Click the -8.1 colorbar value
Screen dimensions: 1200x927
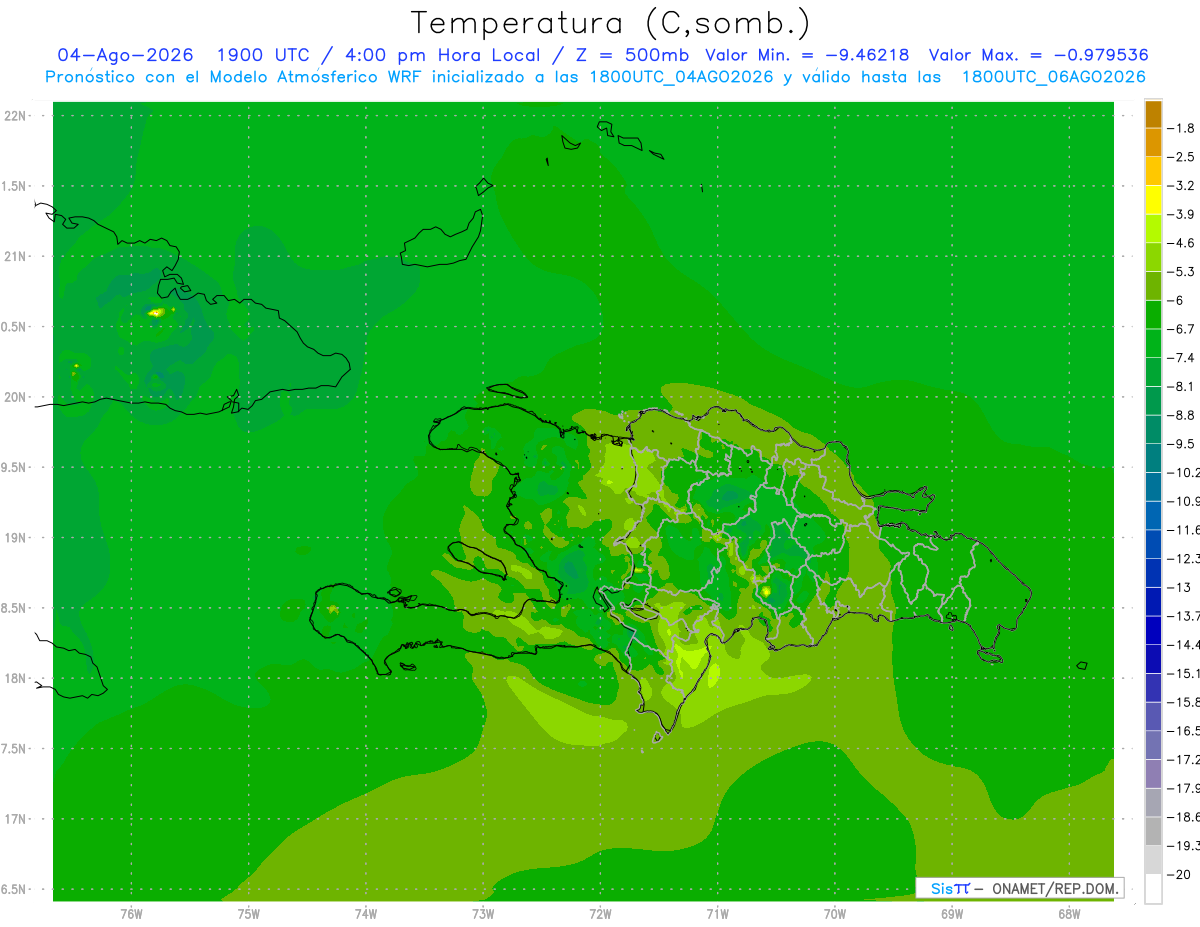coord(1180,386)
